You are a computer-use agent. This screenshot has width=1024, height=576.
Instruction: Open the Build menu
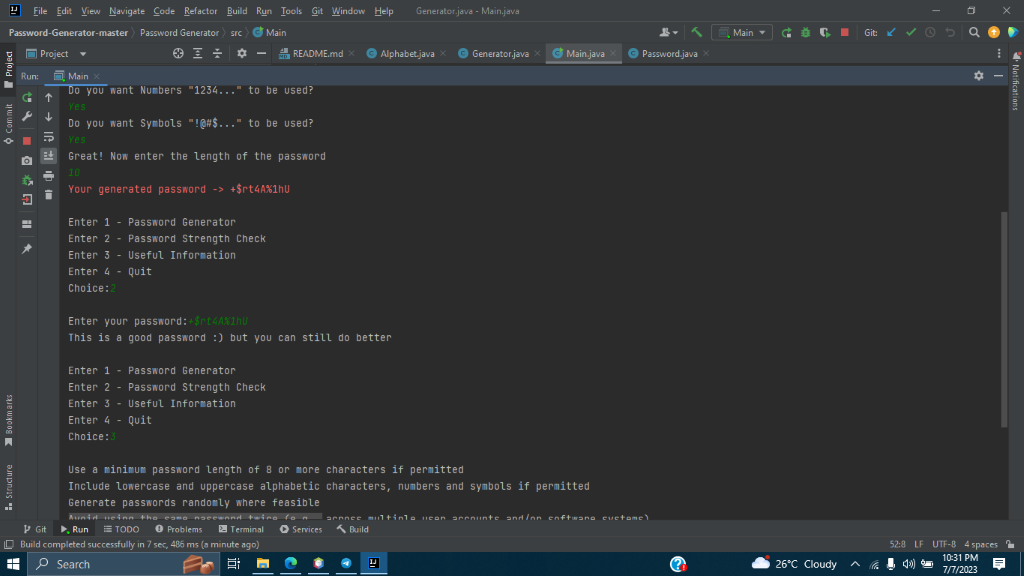coord(236,11)
